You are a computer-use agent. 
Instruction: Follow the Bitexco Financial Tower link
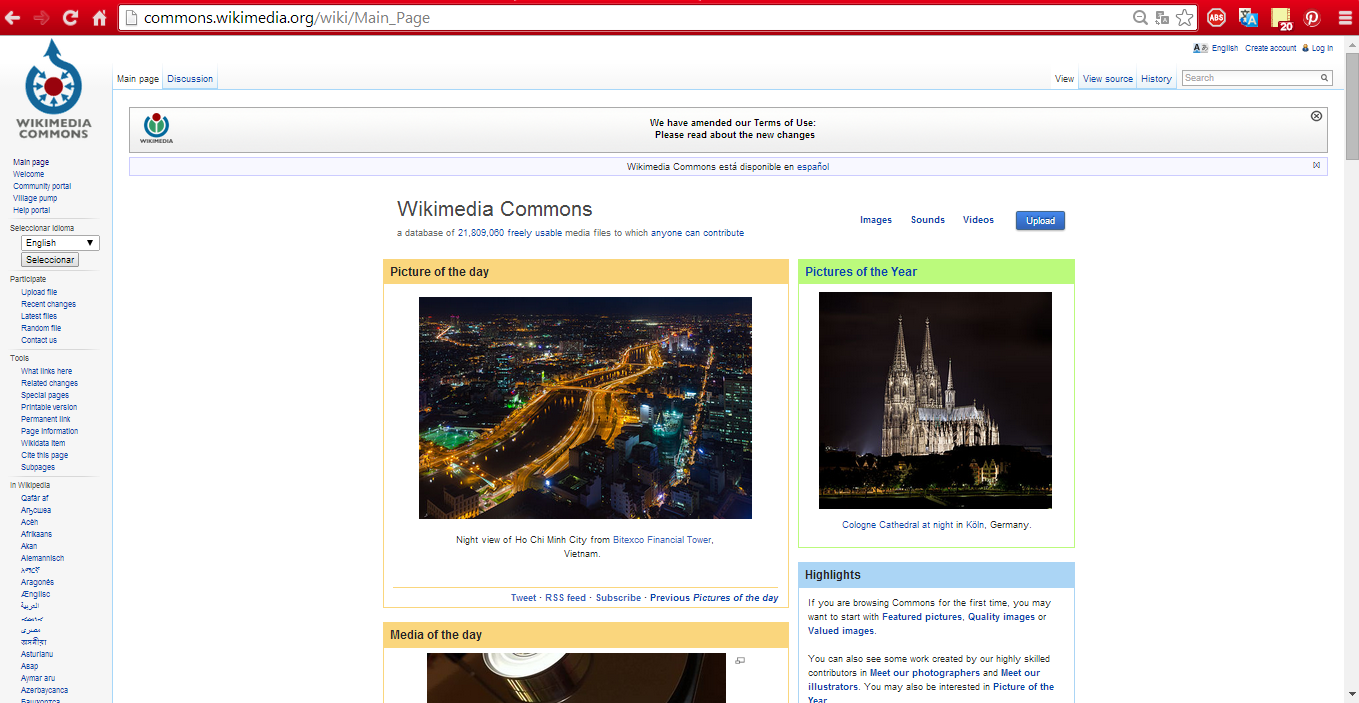(x=662, y=540)
